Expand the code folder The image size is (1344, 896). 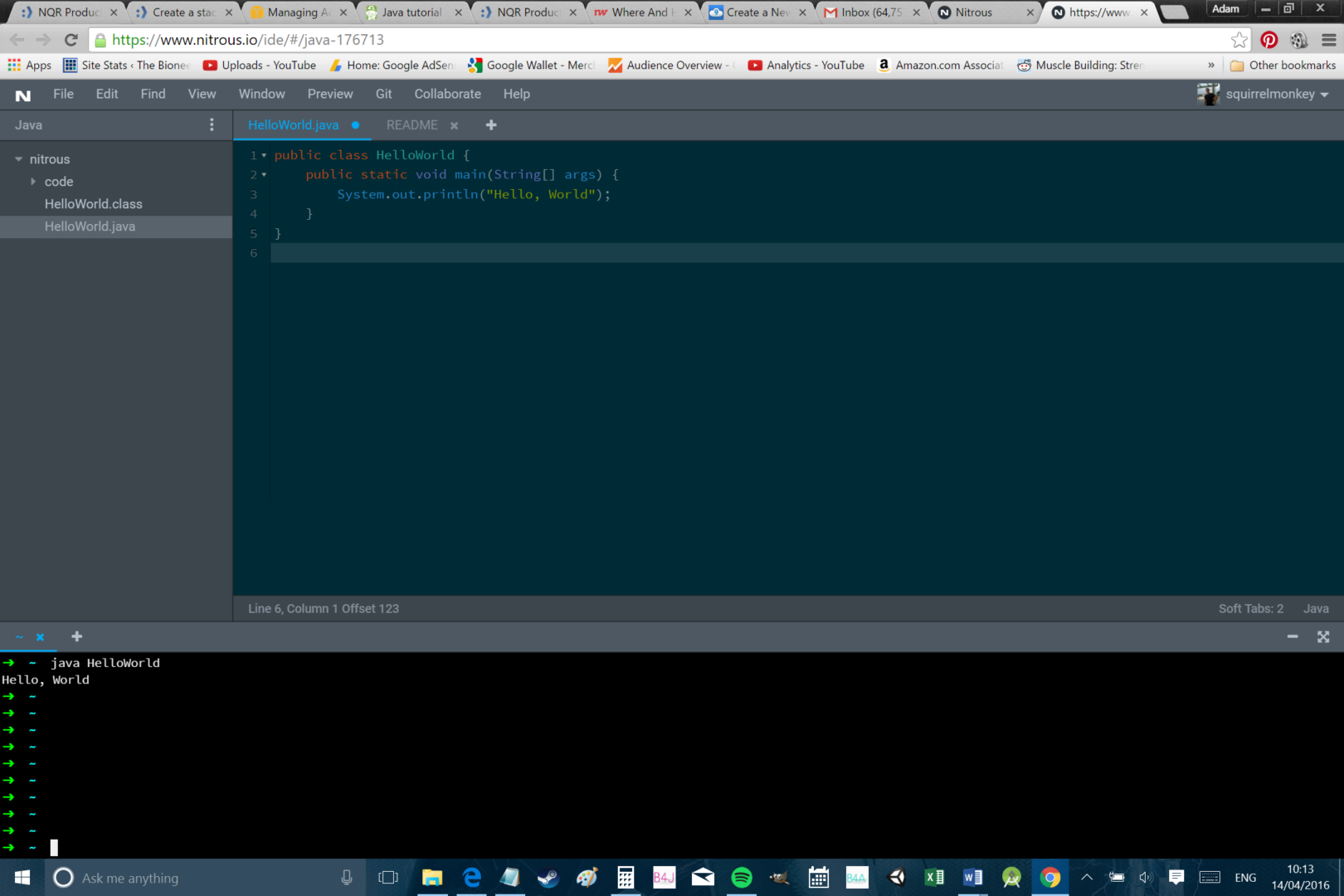coord(33,182)
